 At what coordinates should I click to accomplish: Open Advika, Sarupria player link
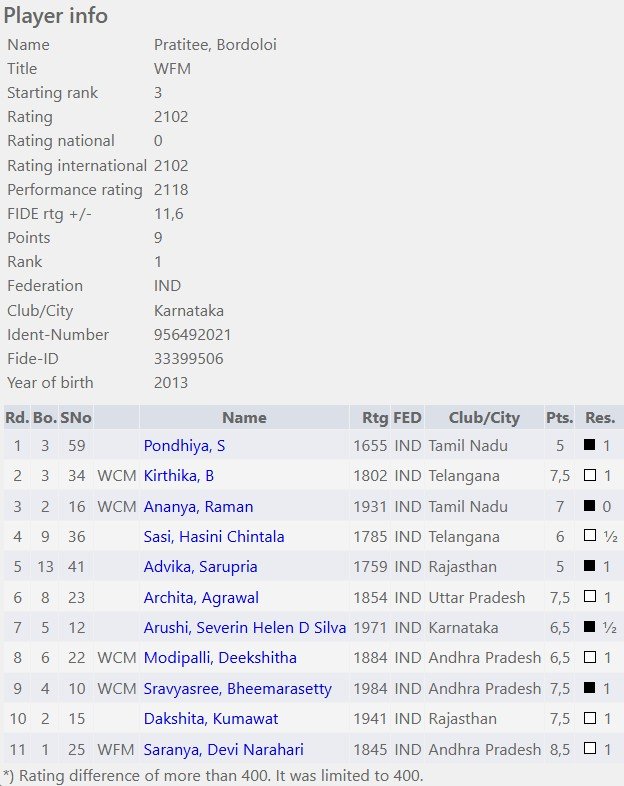(x=200, y=566)
